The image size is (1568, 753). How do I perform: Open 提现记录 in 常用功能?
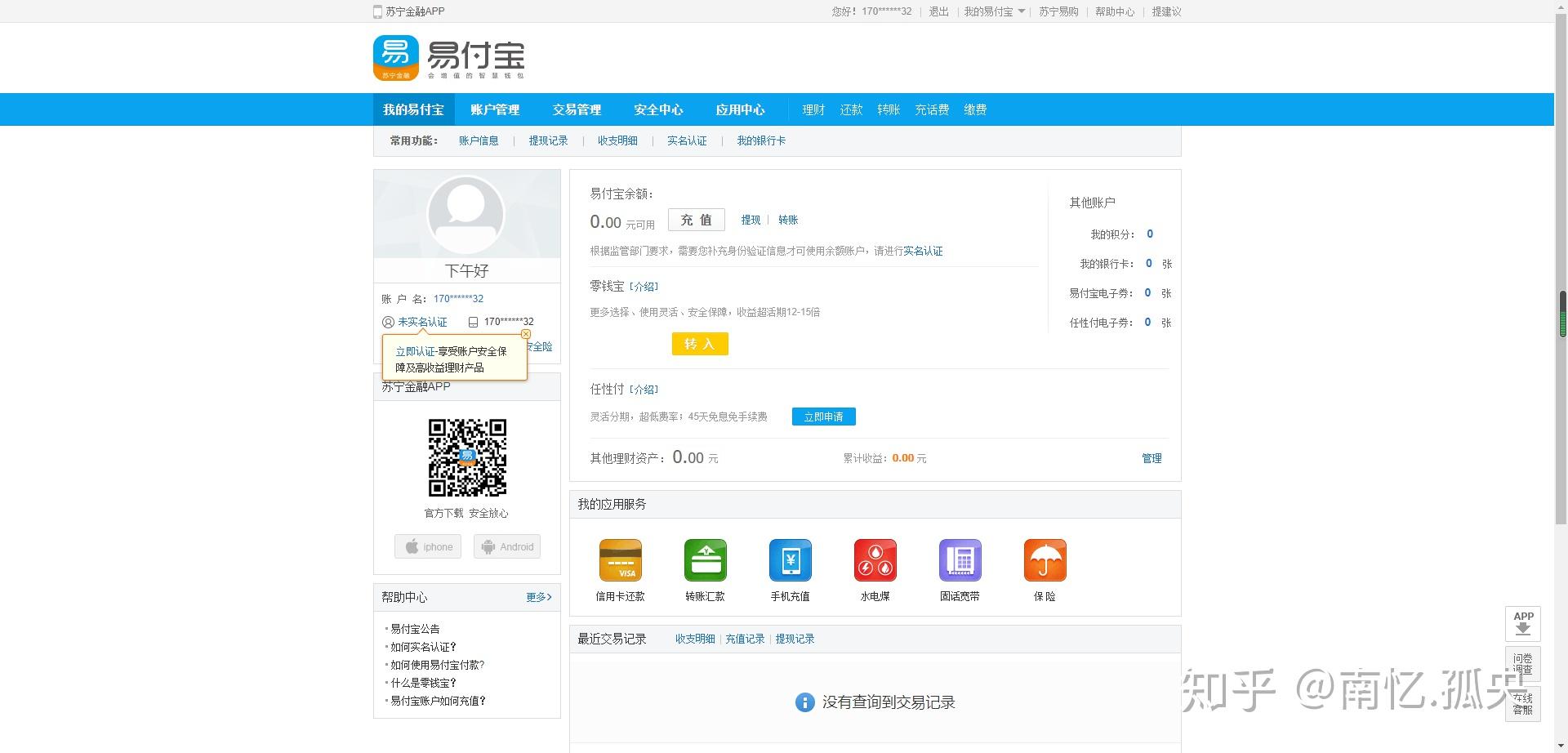coord(548,140)
